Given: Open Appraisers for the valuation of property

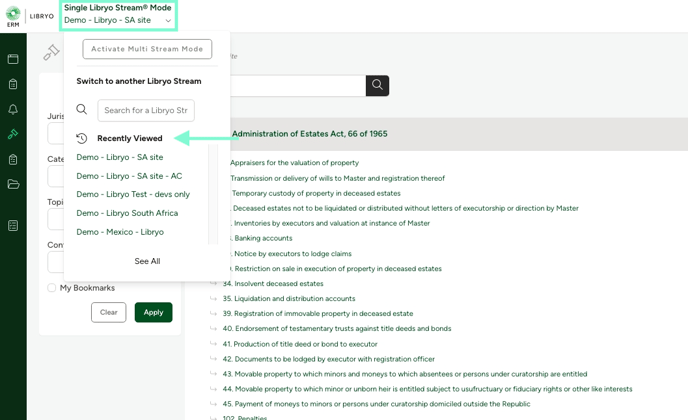Looking at the screenshot, I should point(294,163).
